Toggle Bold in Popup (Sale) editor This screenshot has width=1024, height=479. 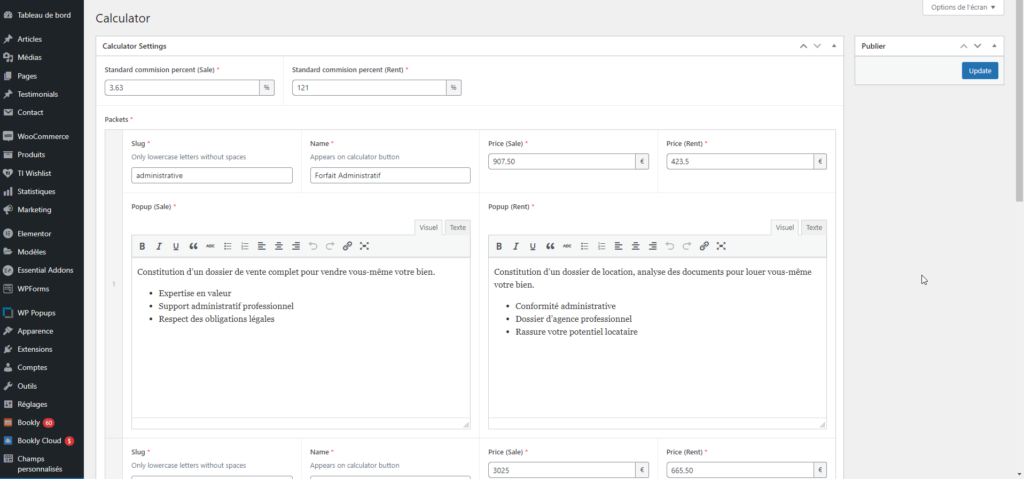click(142, 246)
